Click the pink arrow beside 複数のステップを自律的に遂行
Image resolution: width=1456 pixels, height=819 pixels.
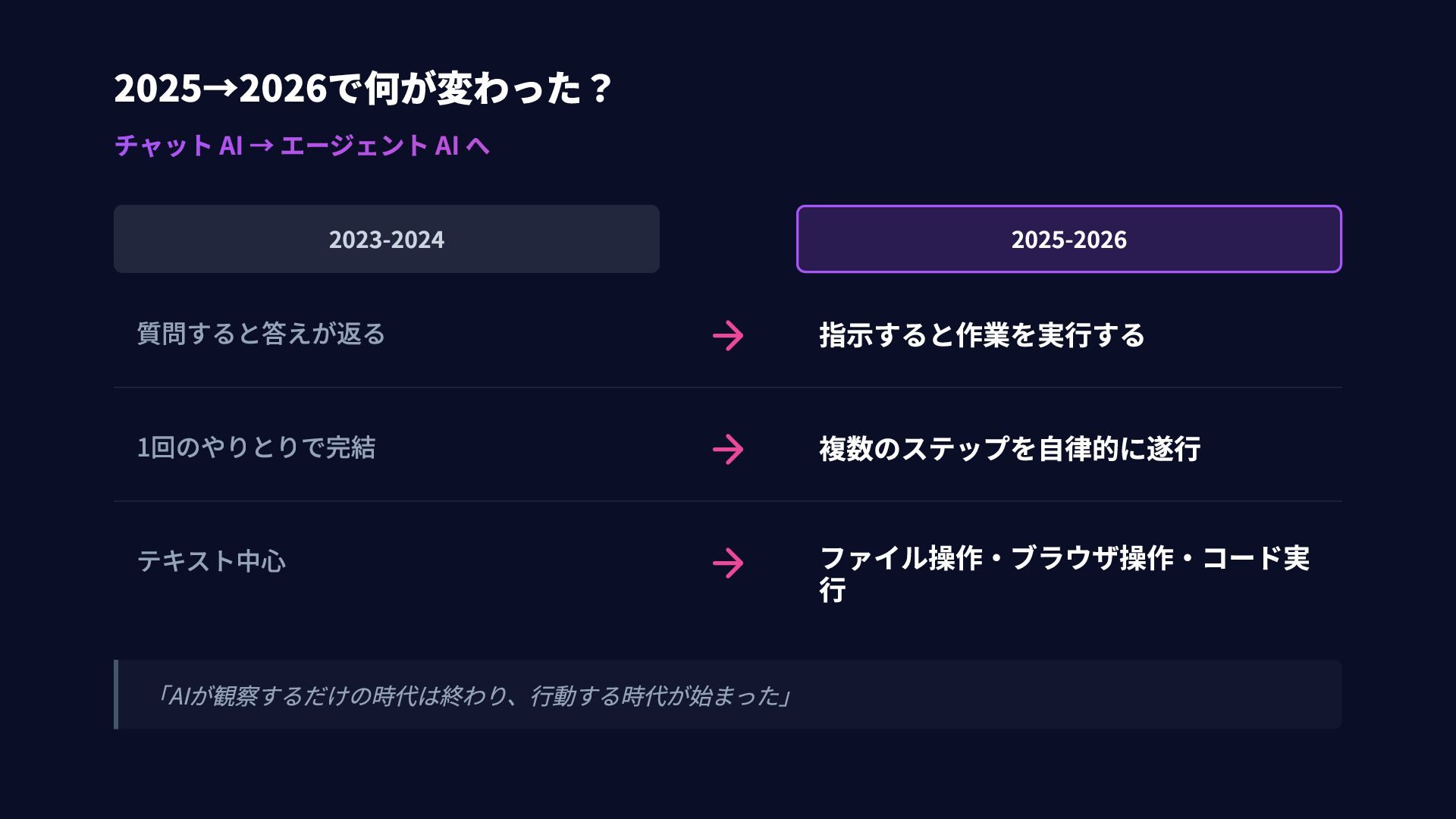tap(728, 449)
